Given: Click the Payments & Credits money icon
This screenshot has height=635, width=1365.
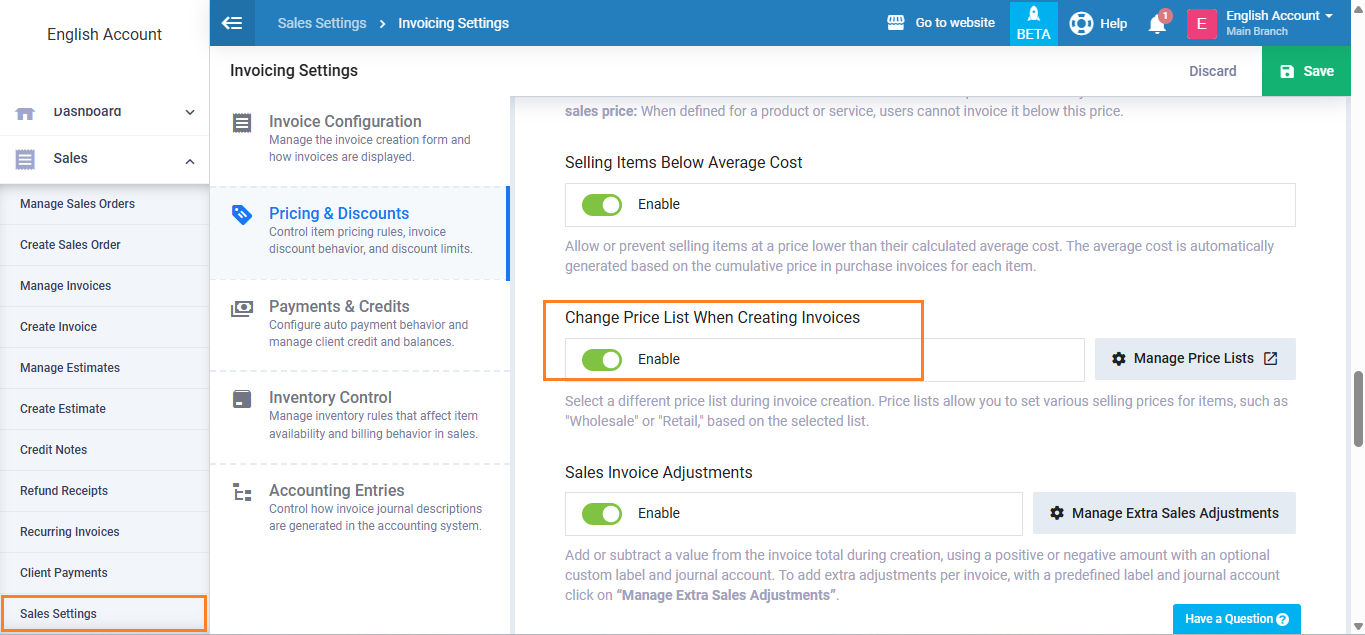Looking at the screenshot, I should point(242,308).
